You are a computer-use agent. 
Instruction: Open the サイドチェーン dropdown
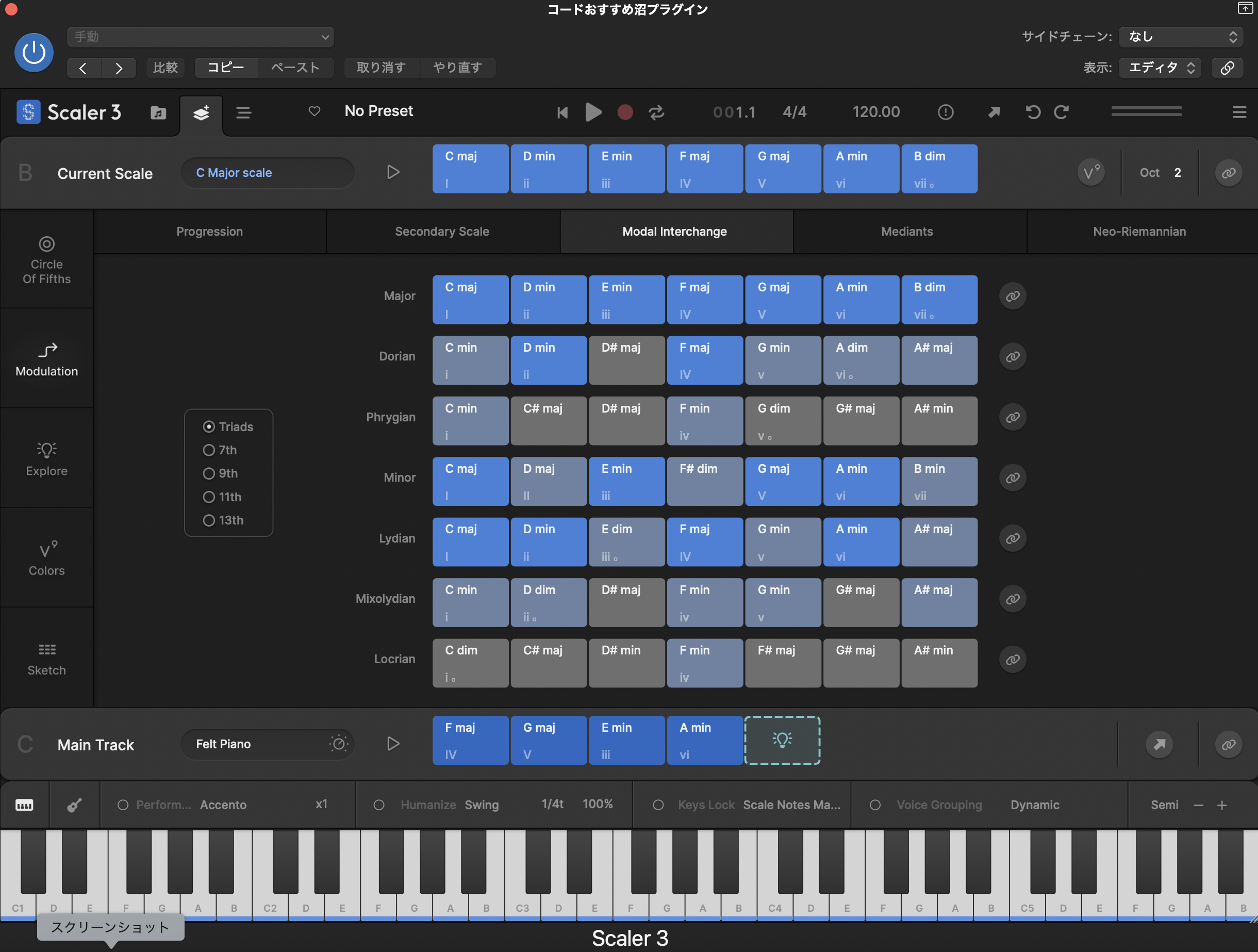coord(1181,37)
